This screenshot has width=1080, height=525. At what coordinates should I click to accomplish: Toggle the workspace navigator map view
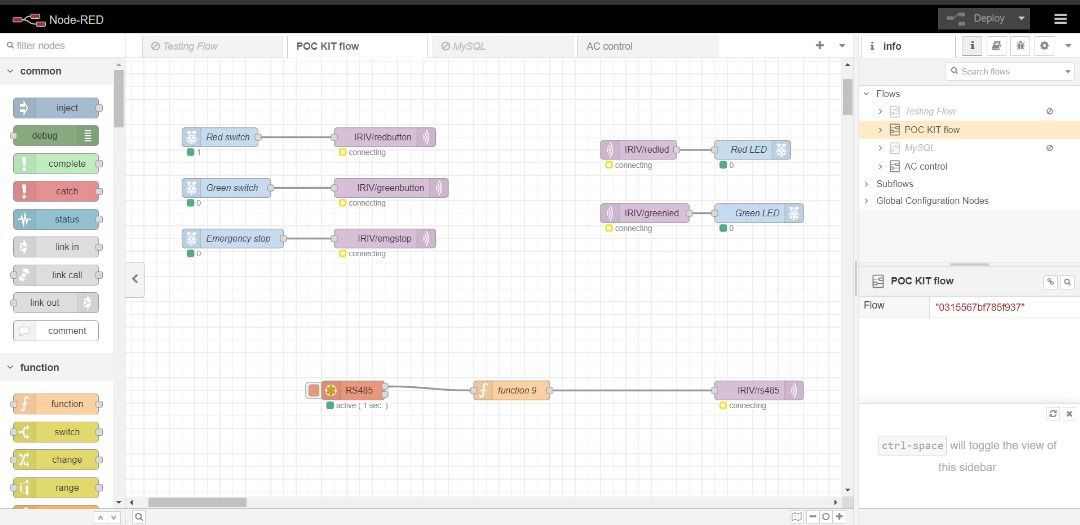[x=796, y=517]
